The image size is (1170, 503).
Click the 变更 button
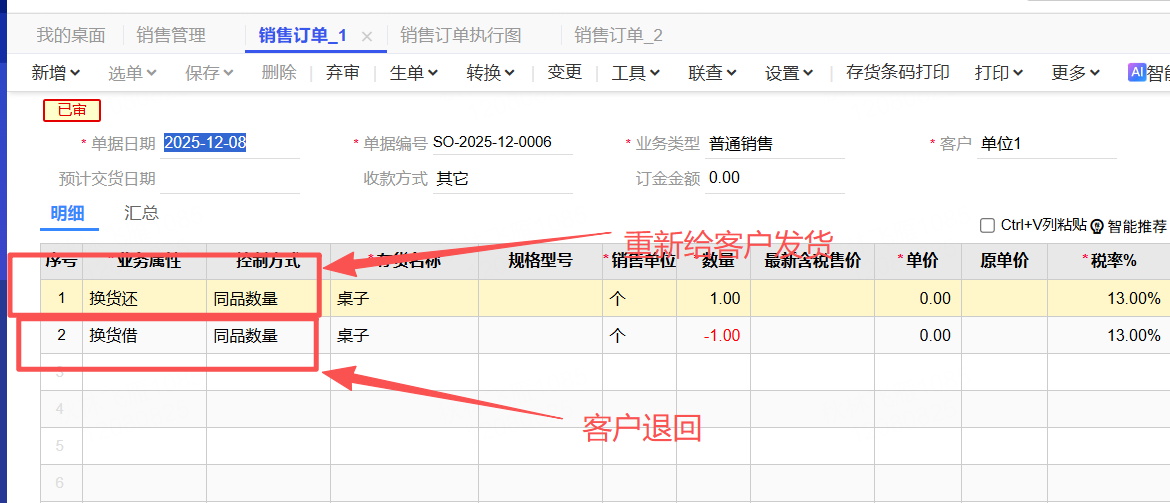pos(564,73)
